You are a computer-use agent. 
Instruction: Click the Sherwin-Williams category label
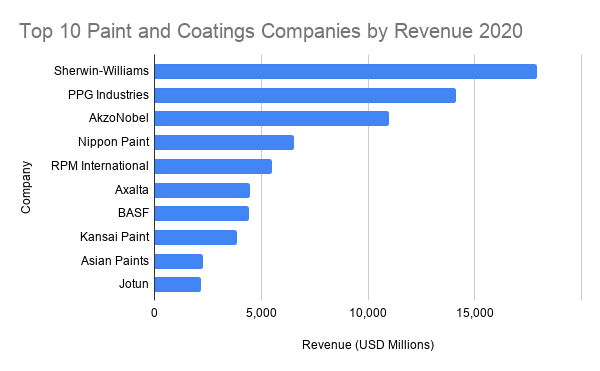point(101,71)
